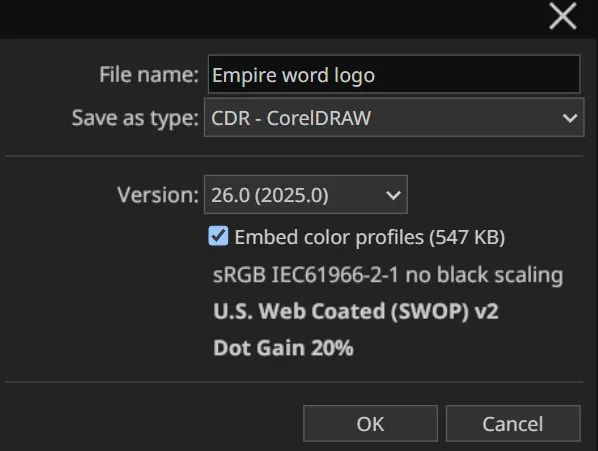Click the dialog's dark title bar
This screenshot has width=598, height=451.
click(267, 18)
